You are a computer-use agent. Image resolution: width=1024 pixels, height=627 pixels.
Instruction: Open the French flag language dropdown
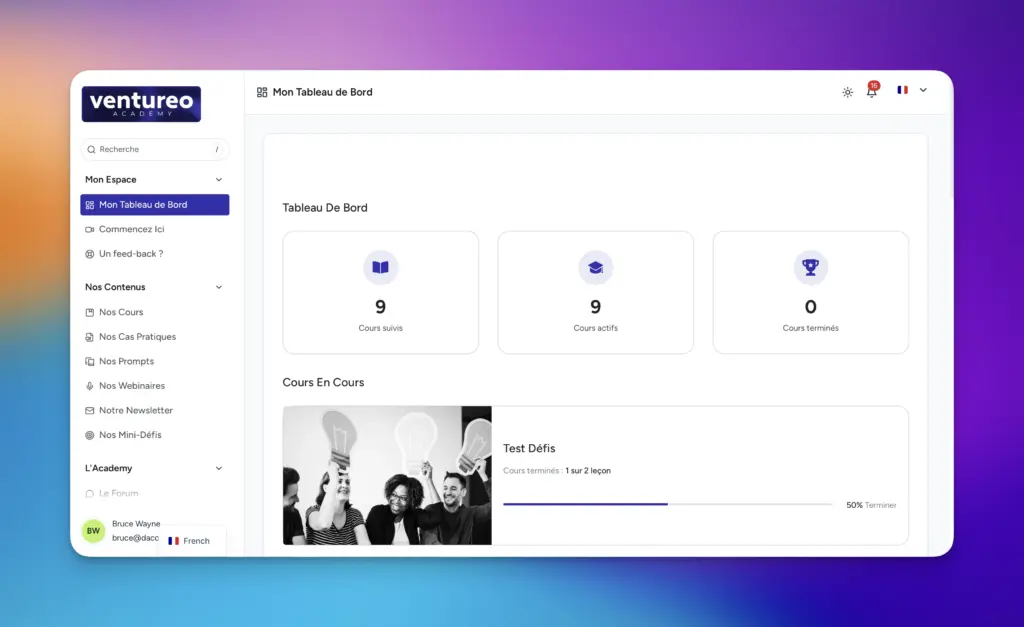click(911, 90)
